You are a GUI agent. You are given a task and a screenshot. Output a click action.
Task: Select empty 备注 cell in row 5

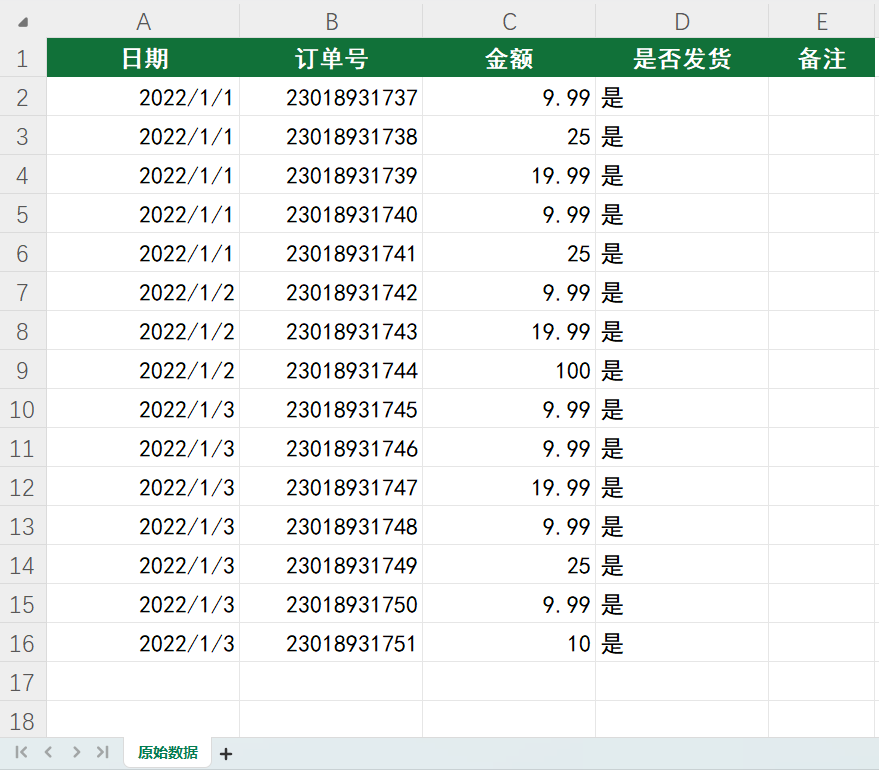822,214
